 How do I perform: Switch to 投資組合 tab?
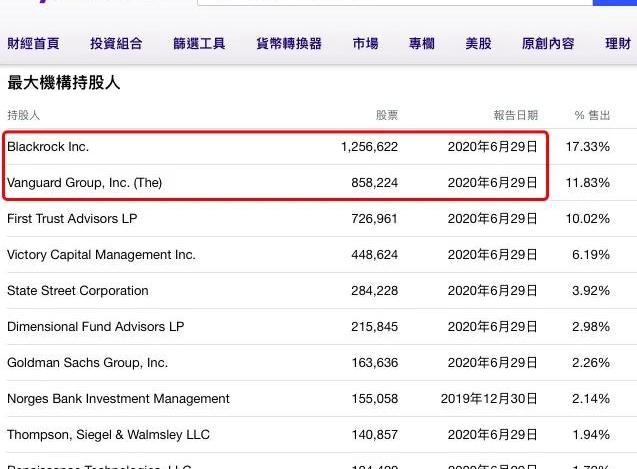(116, 43)
